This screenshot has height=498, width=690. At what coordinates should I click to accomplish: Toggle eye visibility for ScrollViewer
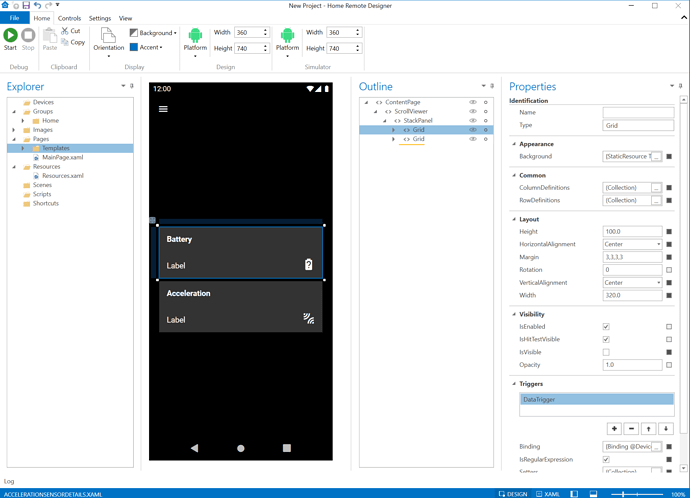pyautogui.click(x=473, y=111)
